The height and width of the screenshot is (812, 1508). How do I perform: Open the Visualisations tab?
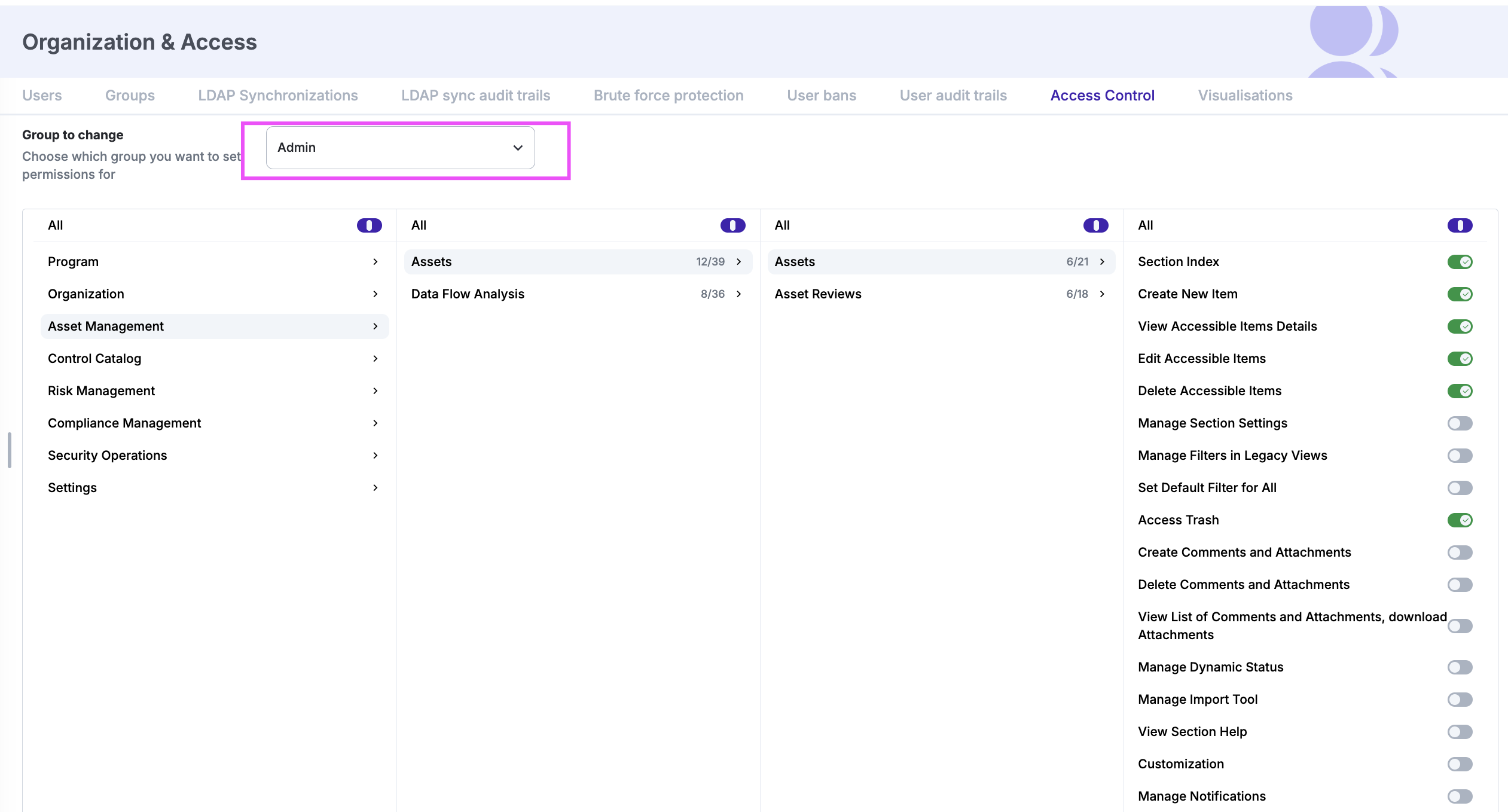(x=1245, y=96)
